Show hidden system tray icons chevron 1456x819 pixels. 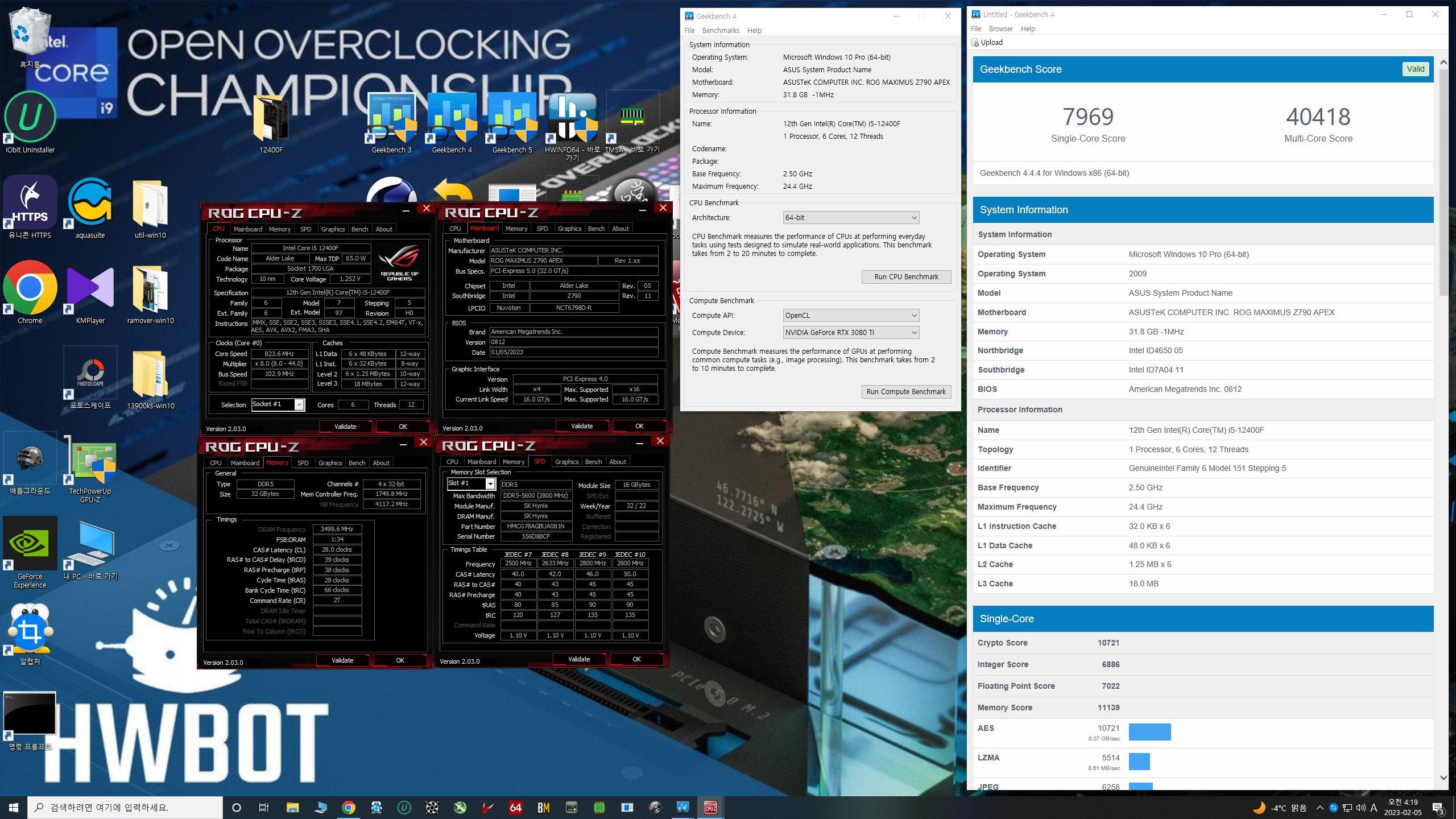click(x=1320, y=808)
